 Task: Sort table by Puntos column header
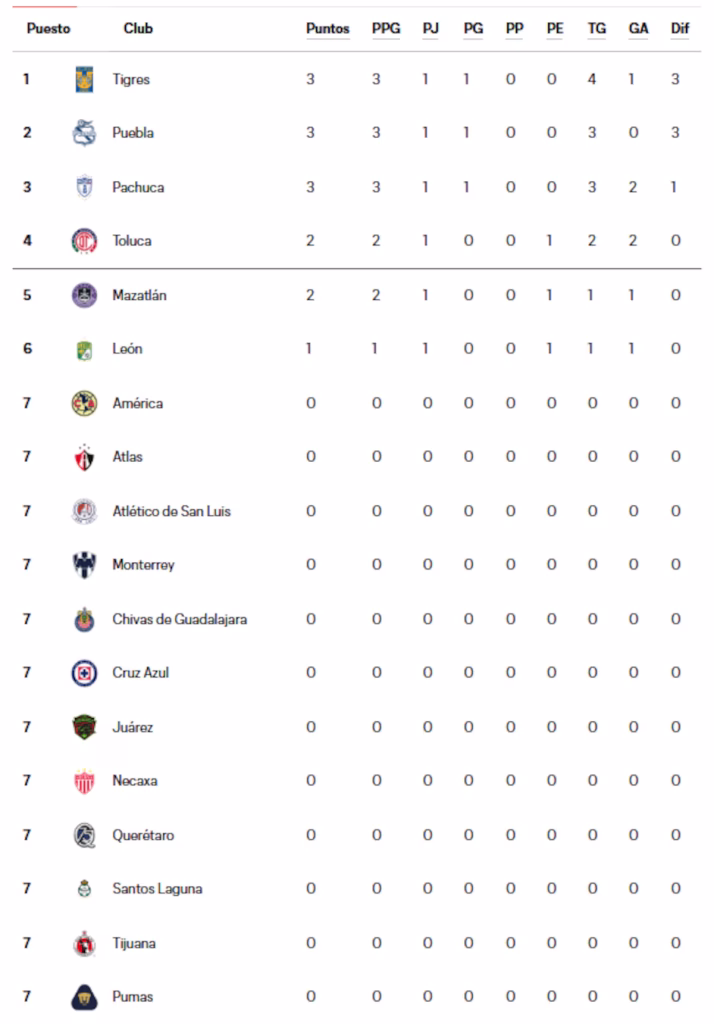coord(328,29)
